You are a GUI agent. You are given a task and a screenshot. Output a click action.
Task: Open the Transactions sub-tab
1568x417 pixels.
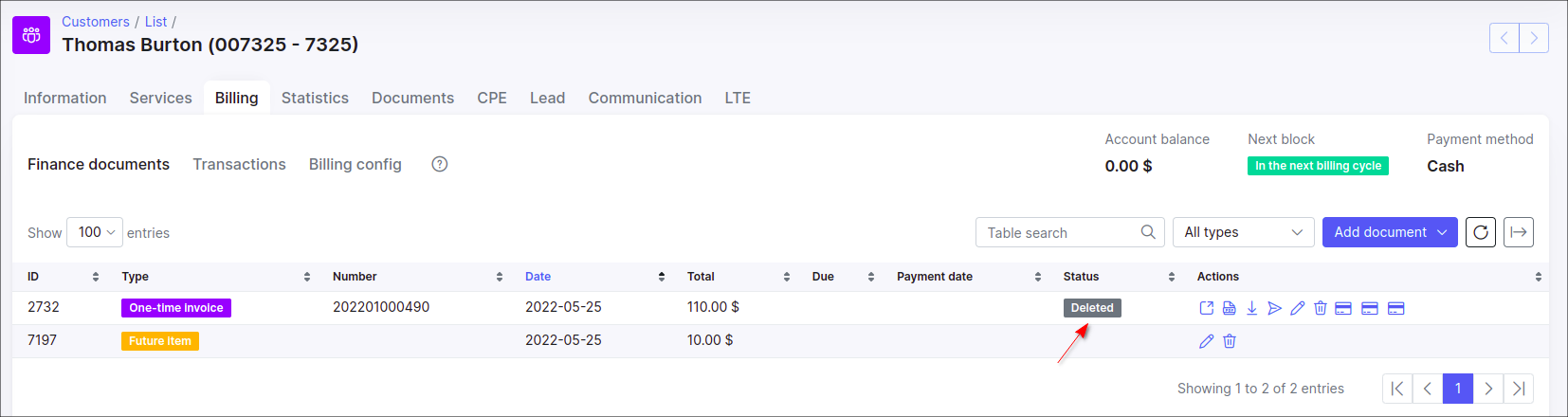(239, 164)
